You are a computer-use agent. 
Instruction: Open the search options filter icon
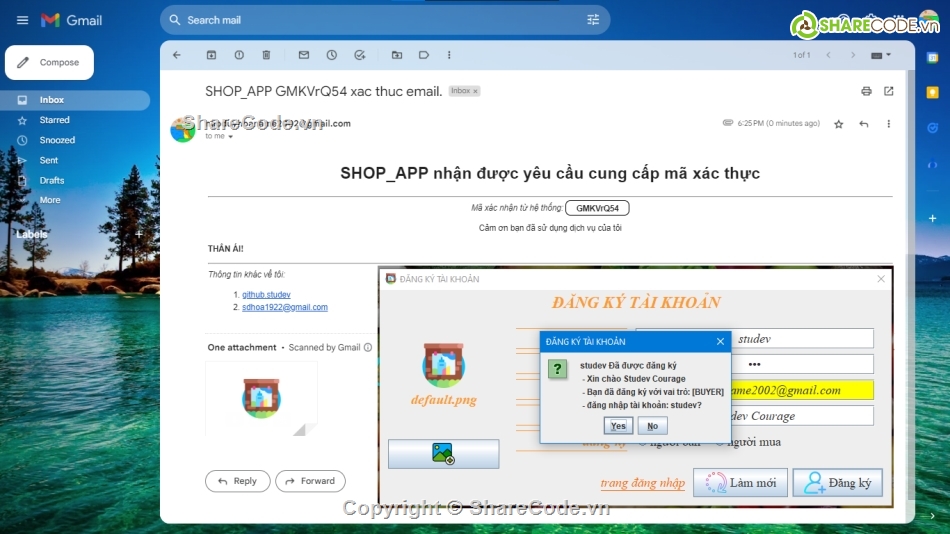593,20
